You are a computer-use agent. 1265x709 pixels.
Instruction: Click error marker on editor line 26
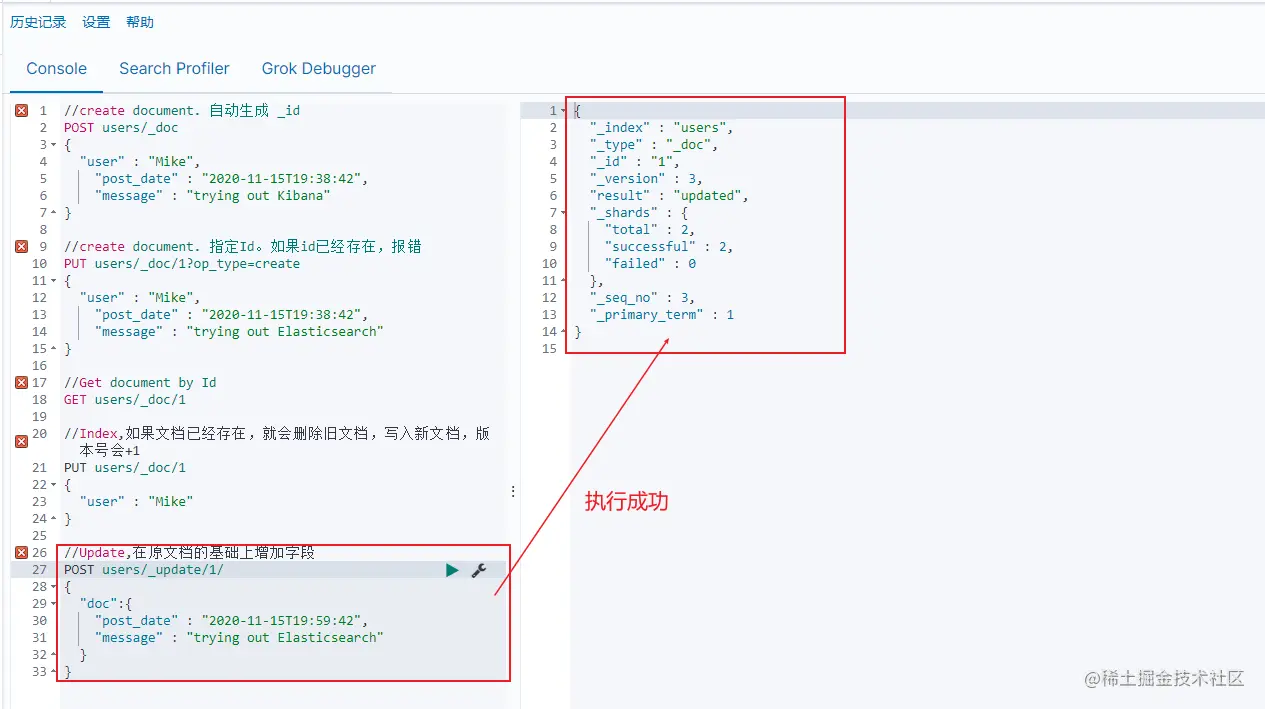[21, 553]
